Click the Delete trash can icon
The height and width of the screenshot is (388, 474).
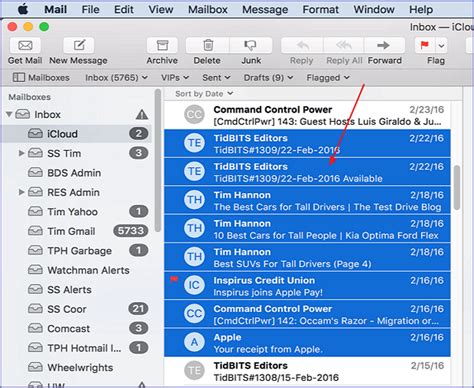pos(208,45)
